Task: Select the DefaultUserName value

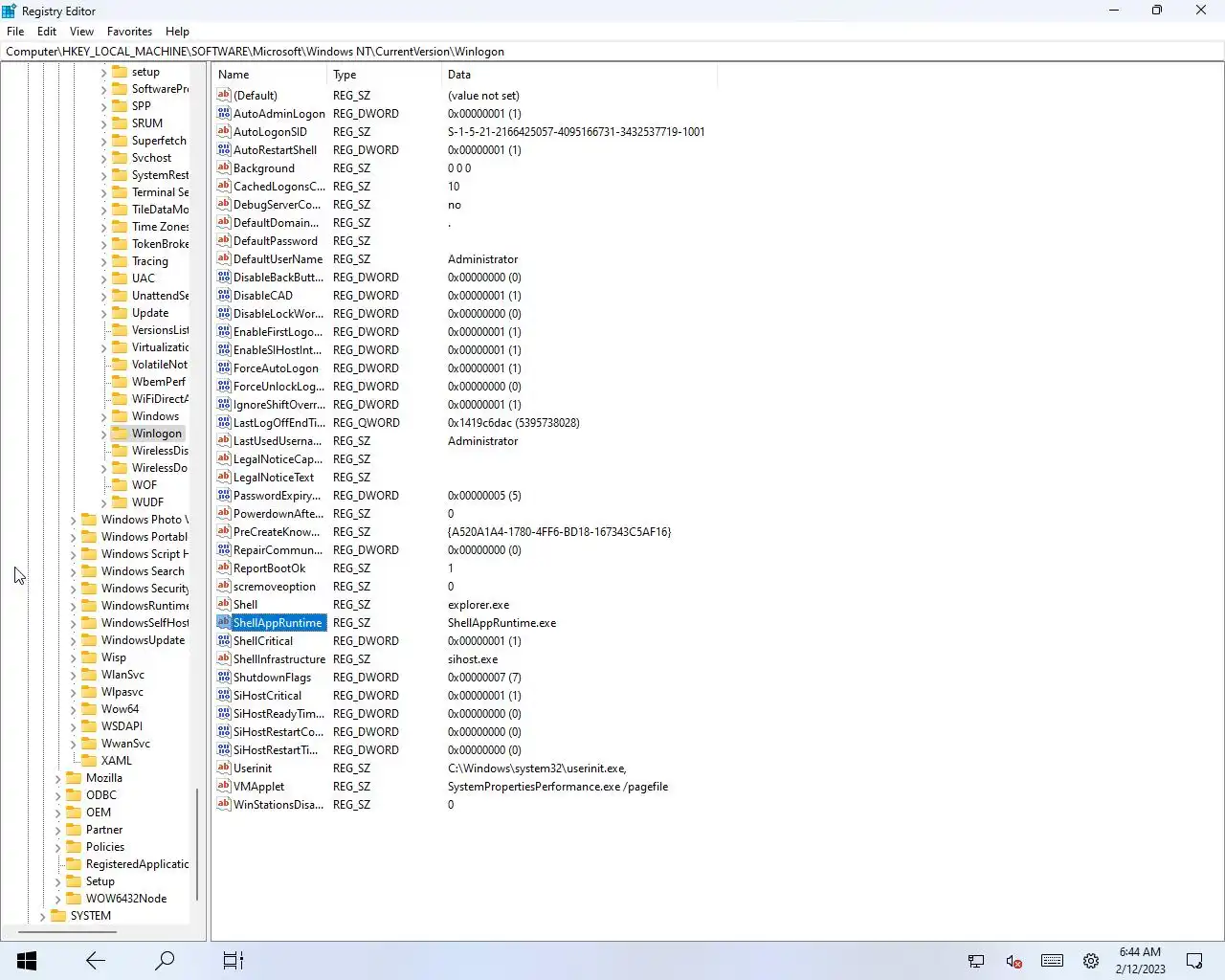Action: (x=278, y=259)
